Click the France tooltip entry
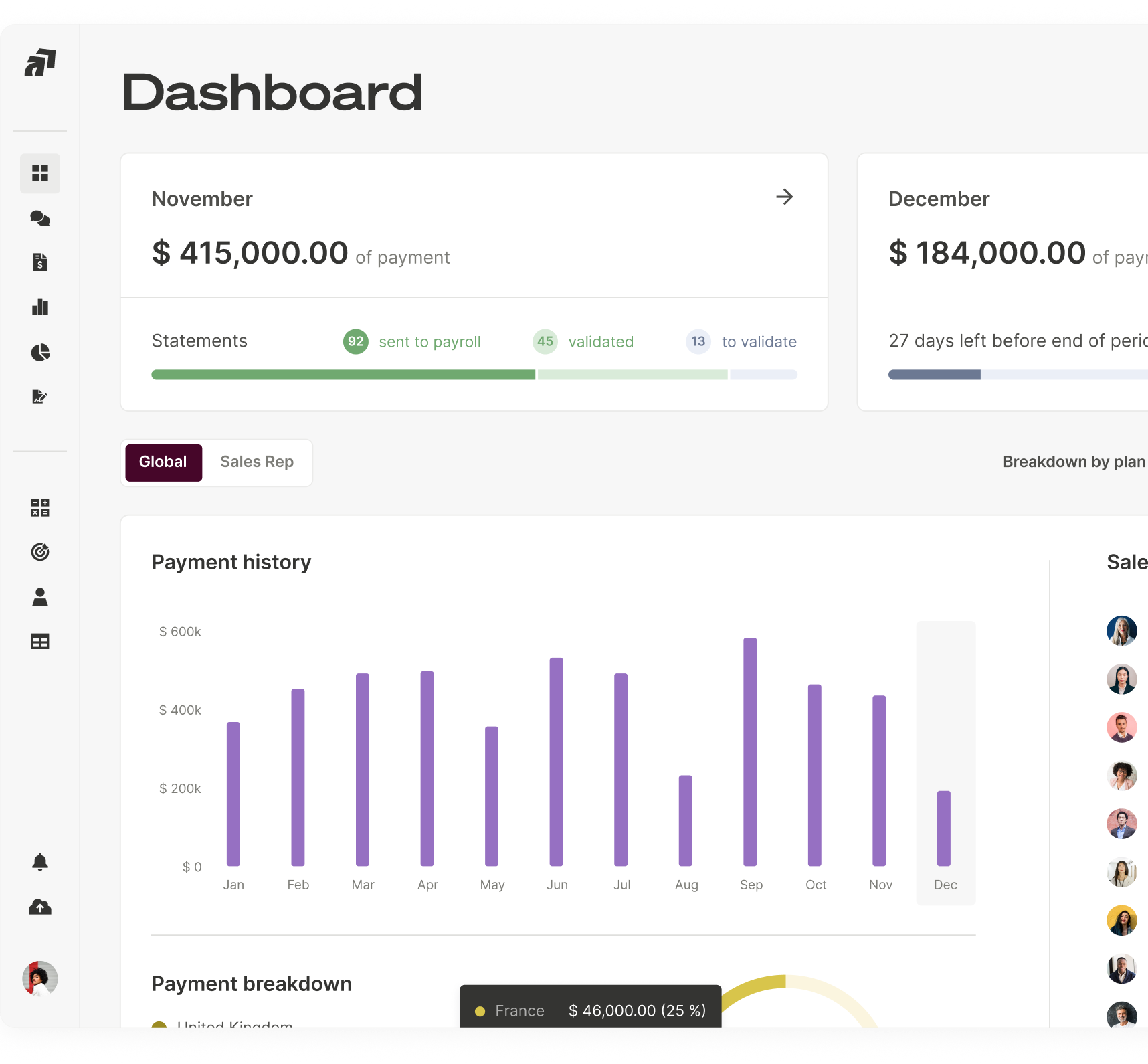Viewport: 1148px width, 1064px height. [x=591, y=1010]
